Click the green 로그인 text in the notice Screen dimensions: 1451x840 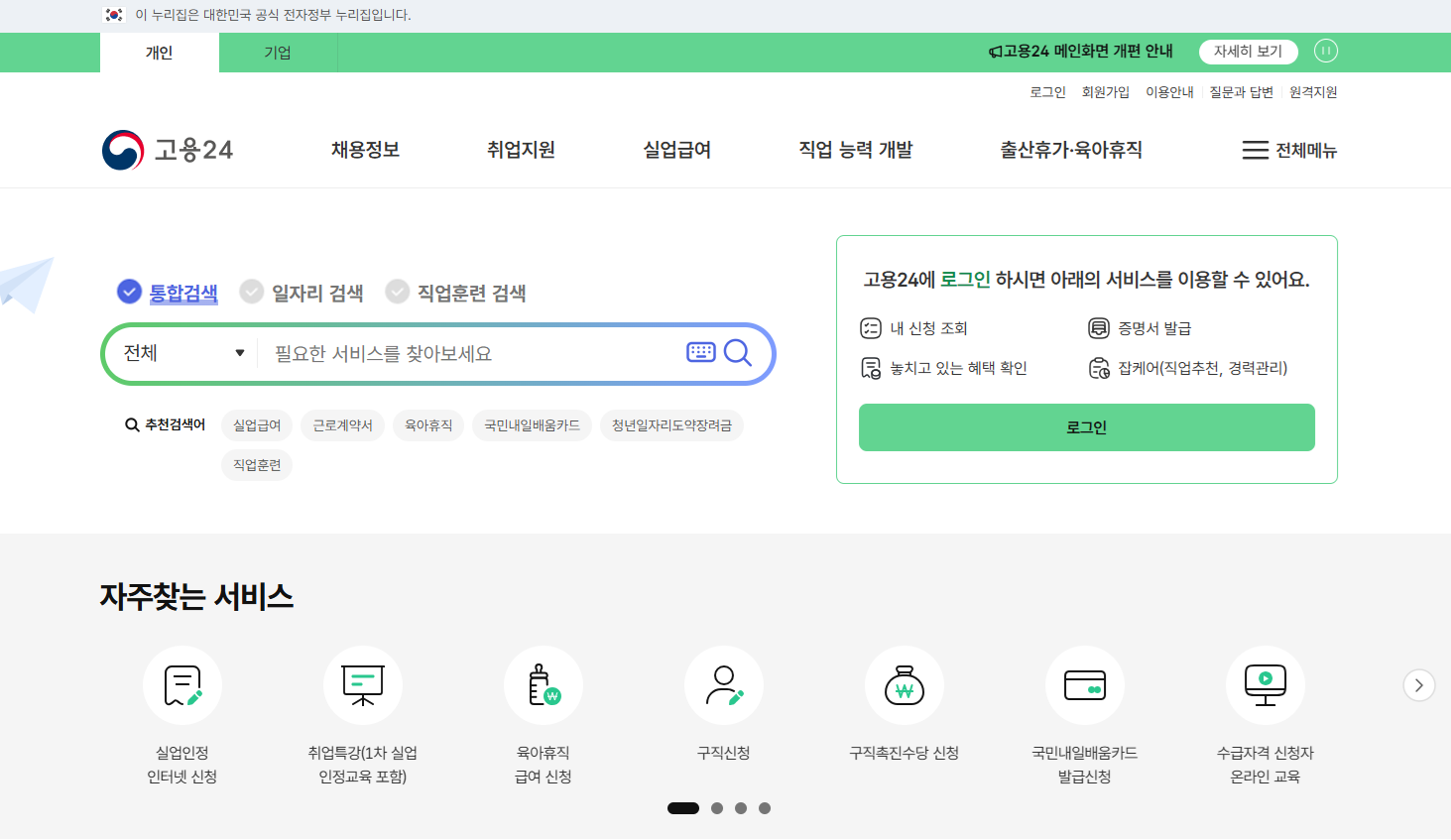965,280
